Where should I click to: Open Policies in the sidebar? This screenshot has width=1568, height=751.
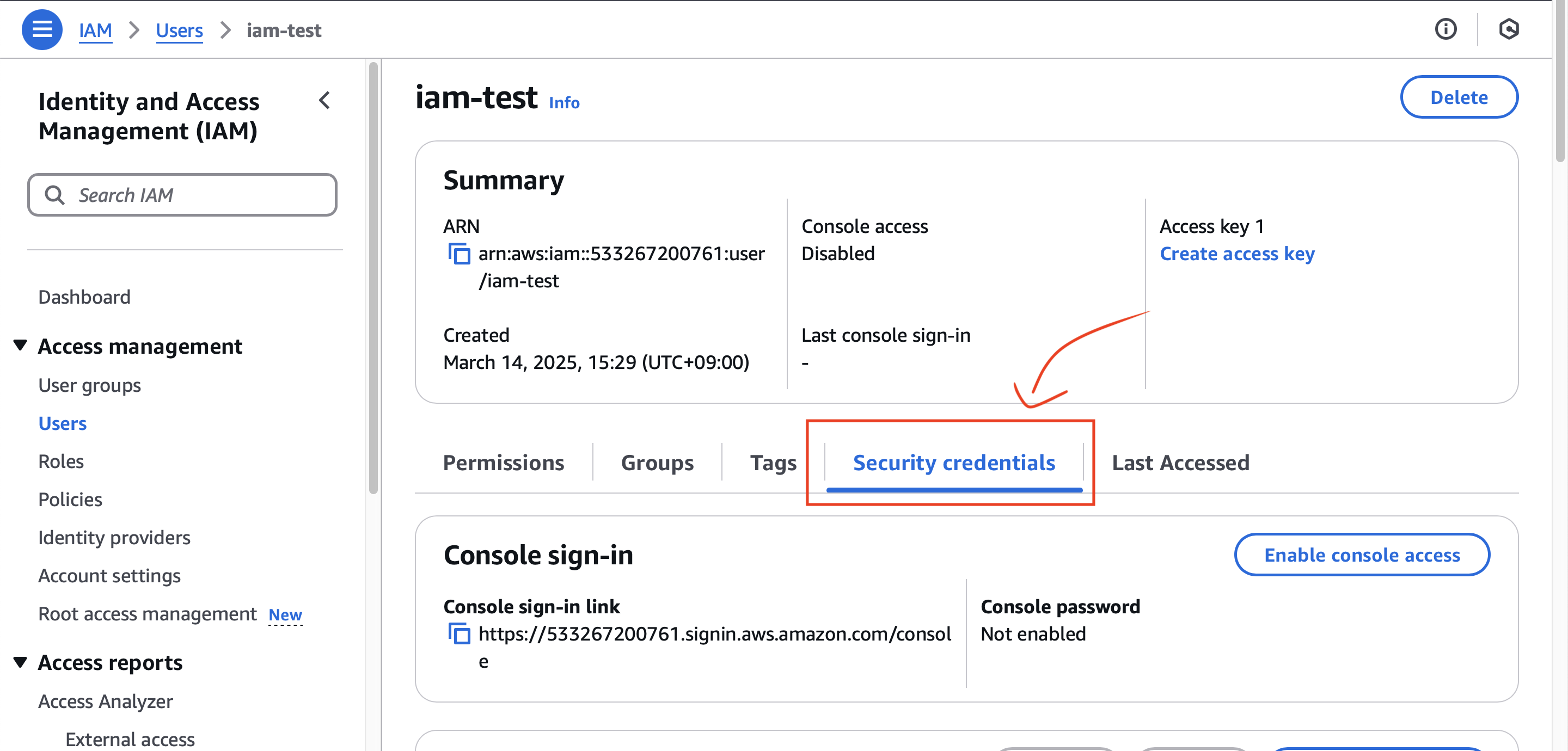(70, 500)
